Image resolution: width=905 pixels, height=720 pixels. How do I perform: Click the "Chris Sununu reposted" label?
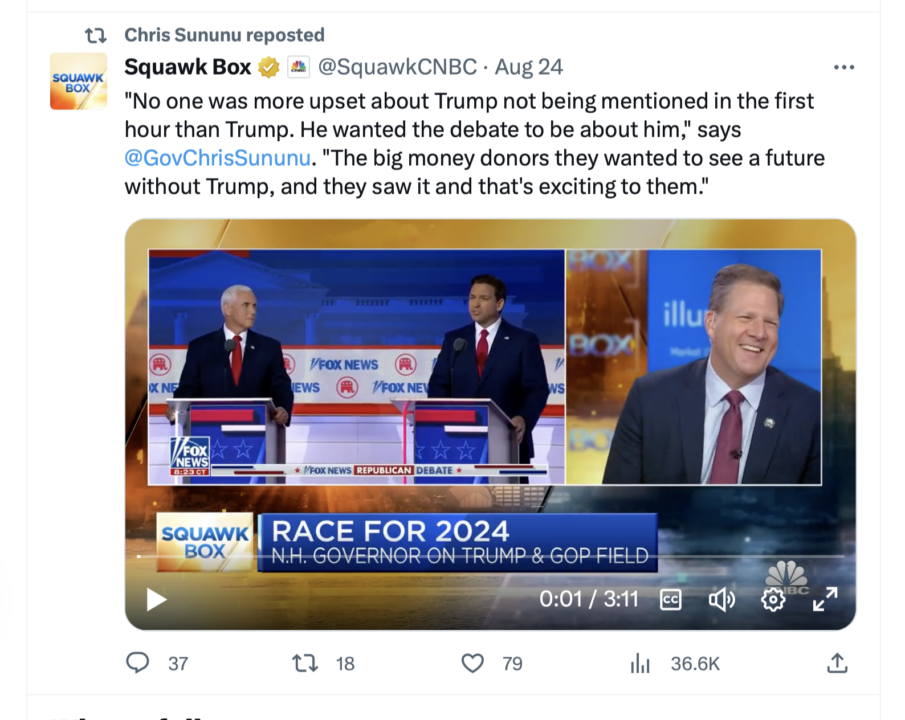coord(224,35)
